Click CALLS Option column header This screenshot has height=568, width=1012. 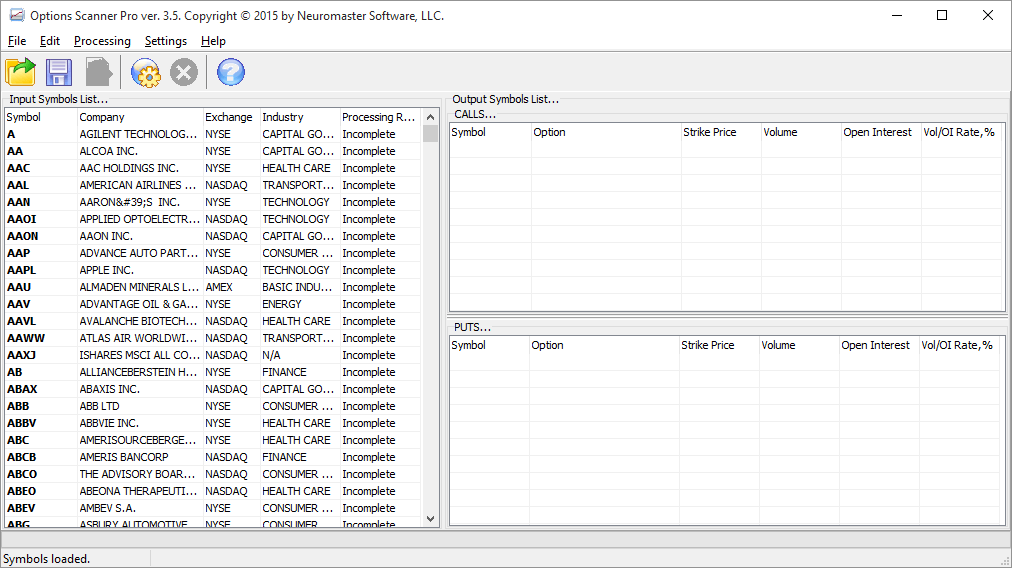(x=606, y=132)
